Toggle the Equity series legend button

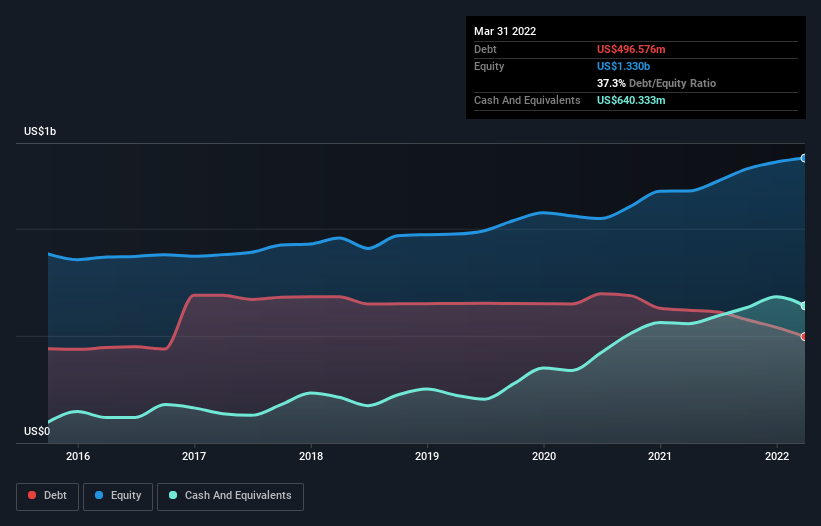click(118, 496)
